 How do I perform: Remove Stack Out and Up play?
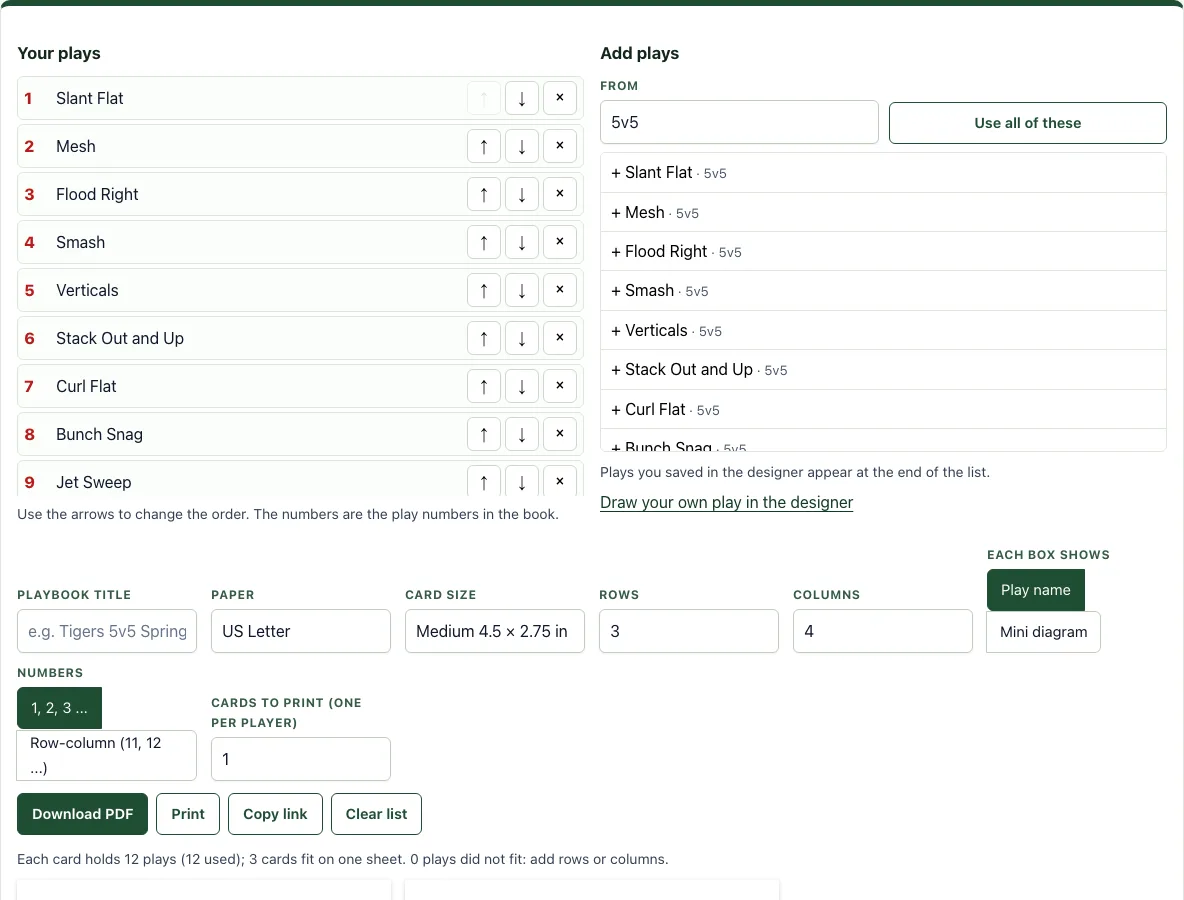click(560, 338)
